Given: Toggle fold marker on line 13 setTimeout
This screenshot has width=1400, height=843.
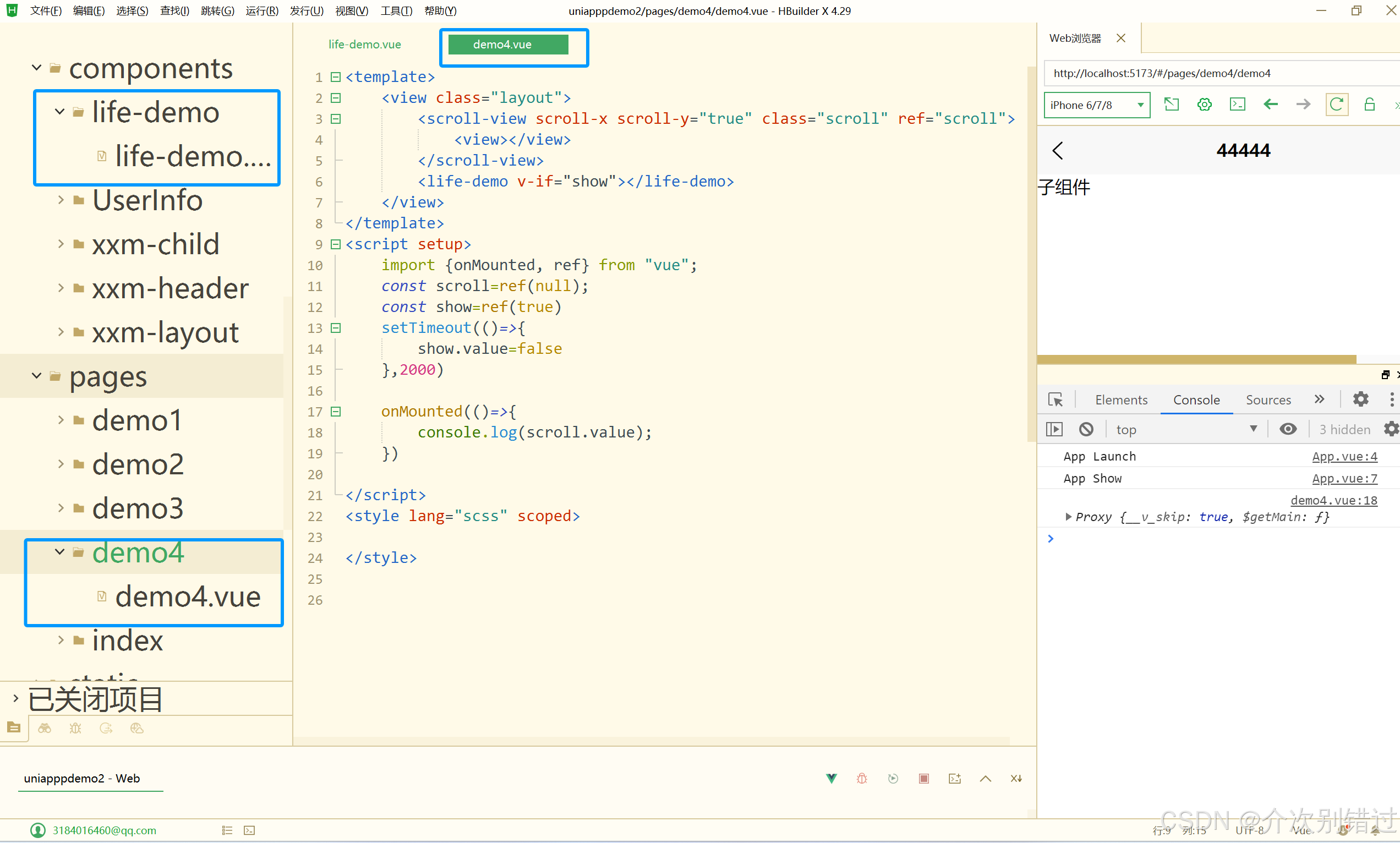Looking at the screenshot, I should pos(336,328).
